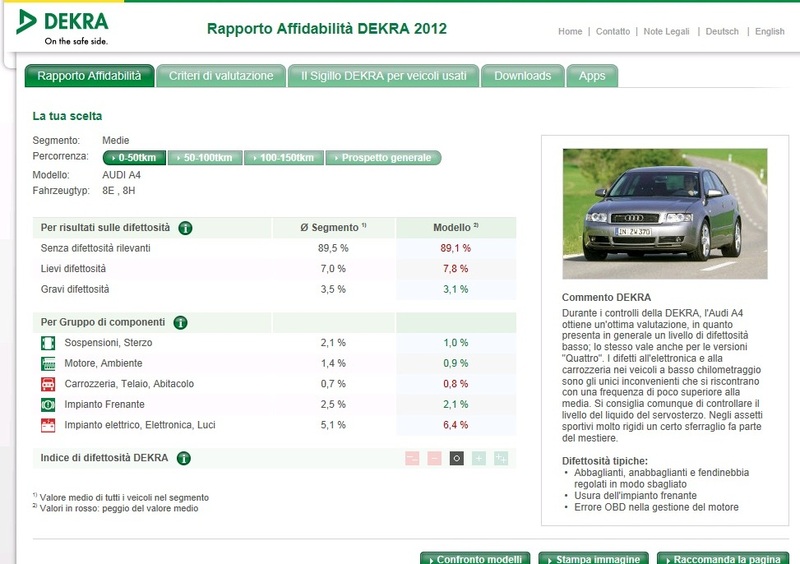Select the 0-50tkm mileage range
This screenshot has height=564, width=800.
point(134,158)
